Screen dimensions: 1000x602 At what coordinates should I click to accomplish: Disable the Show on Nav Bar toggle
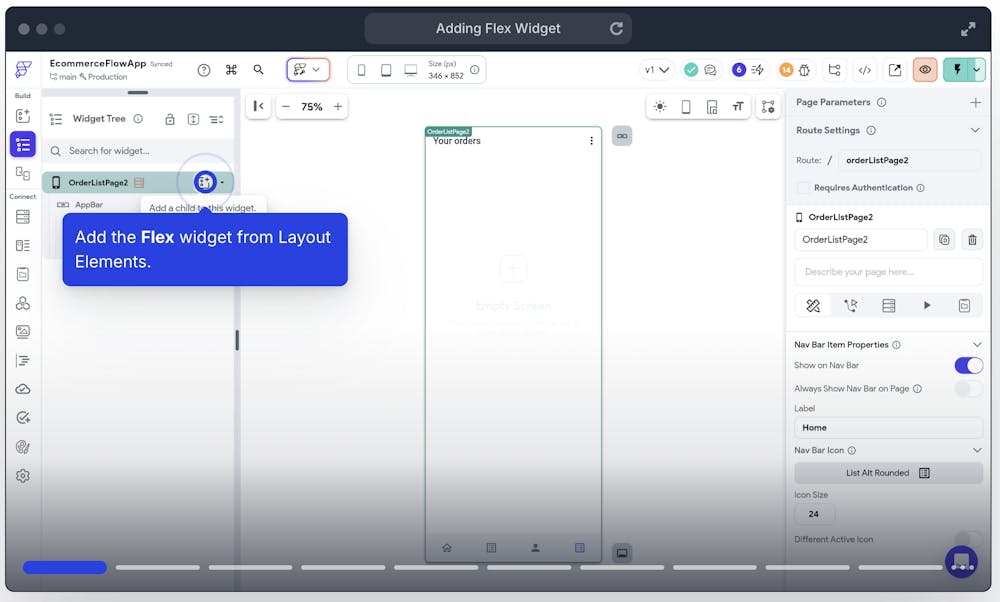point(968,365)
